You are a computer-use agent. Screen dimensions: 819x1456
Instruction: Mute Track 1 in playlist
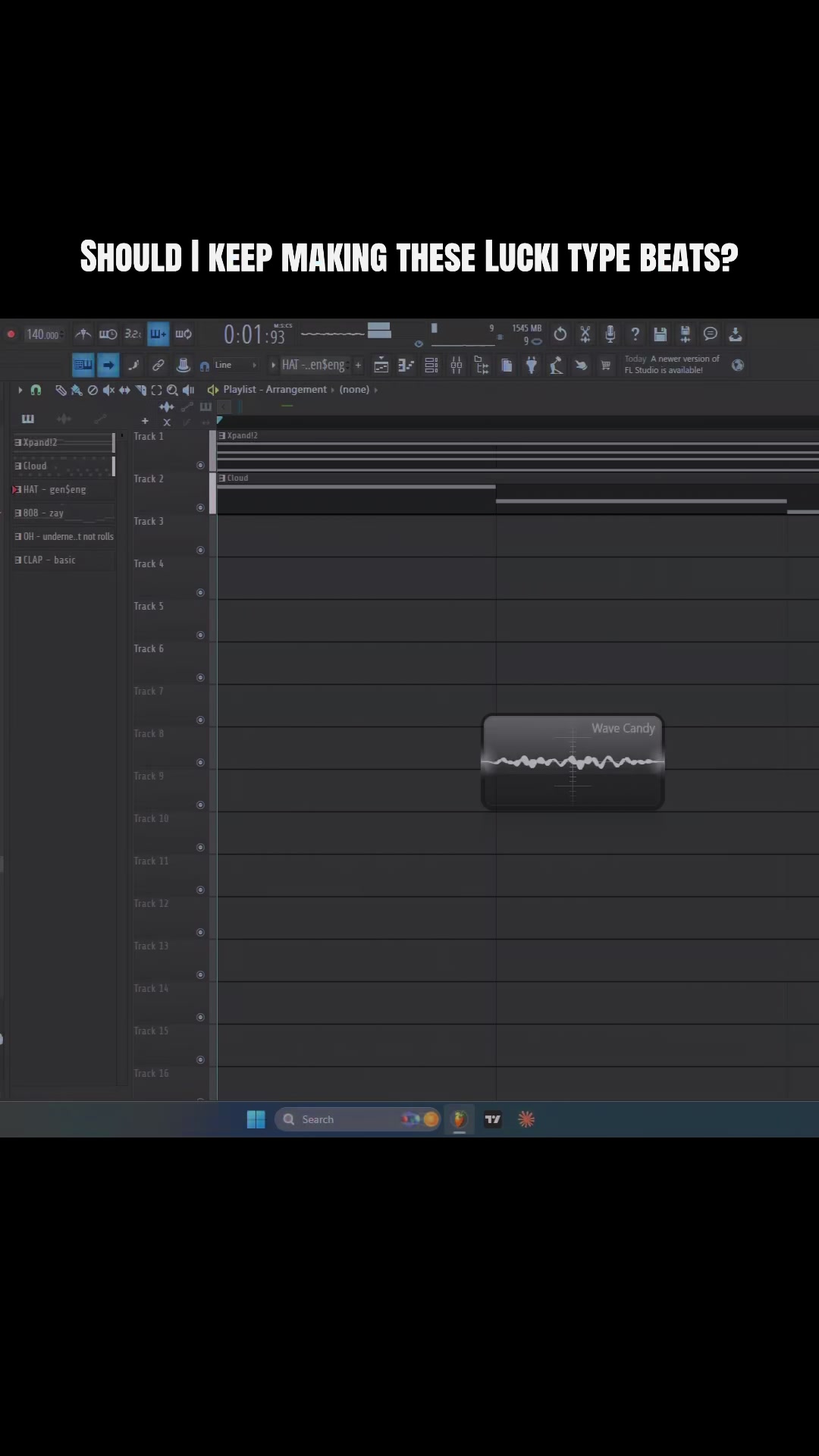pyautogui.click(x=200, y=465)
